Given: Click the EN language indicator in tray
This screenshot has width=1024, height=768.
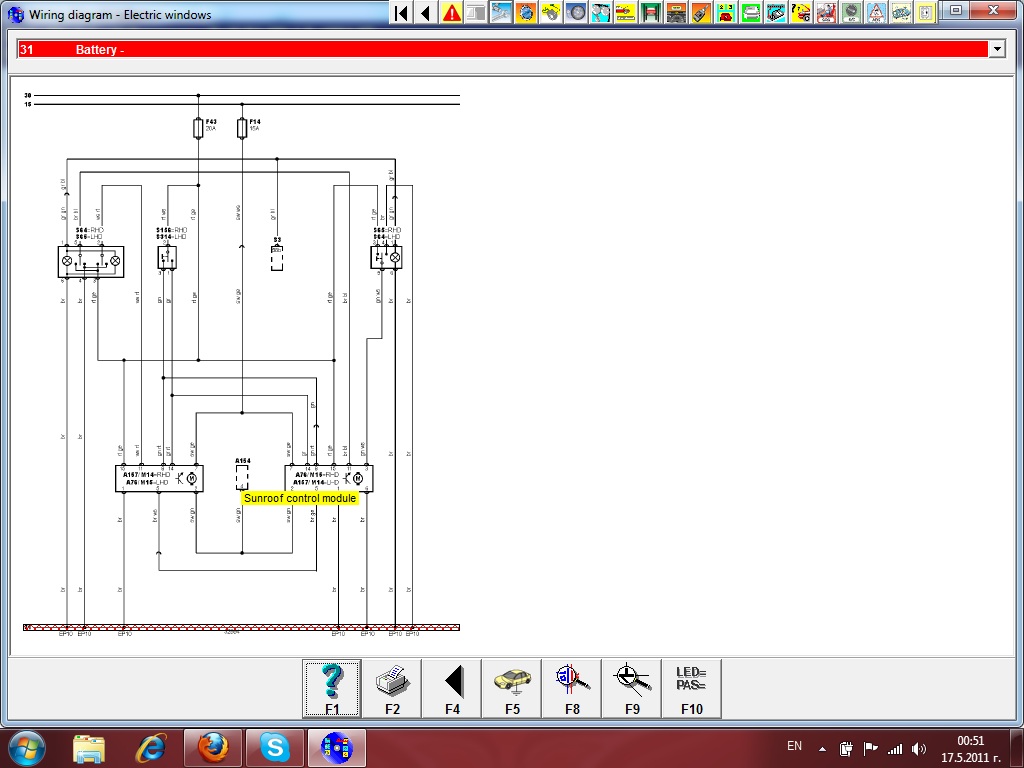Looking at the screenshot, I should click(x=794, y=746).
